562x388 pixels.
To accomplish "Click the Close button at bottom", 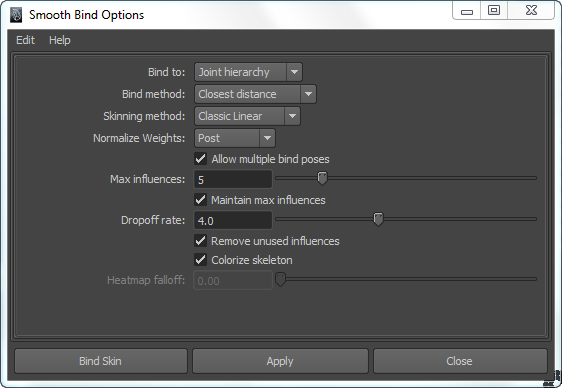I will point(460,361).
